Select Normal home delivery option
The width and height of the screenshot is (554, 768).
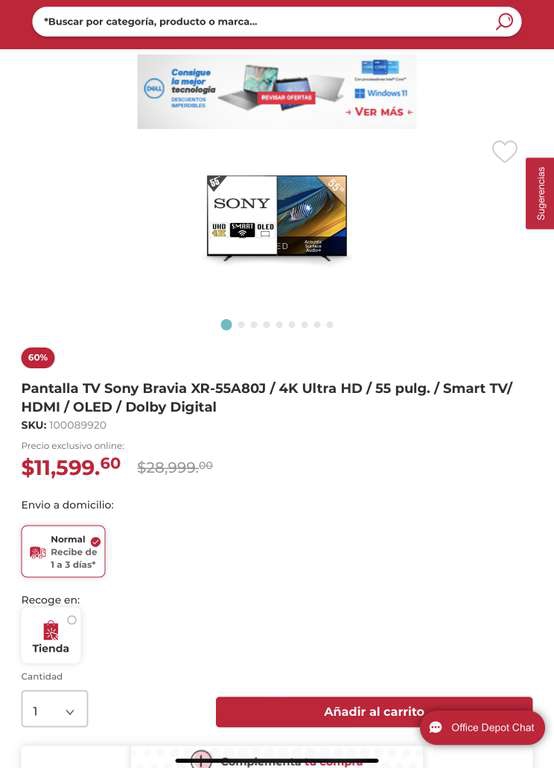pyautogui.click(x=63, y=552)
